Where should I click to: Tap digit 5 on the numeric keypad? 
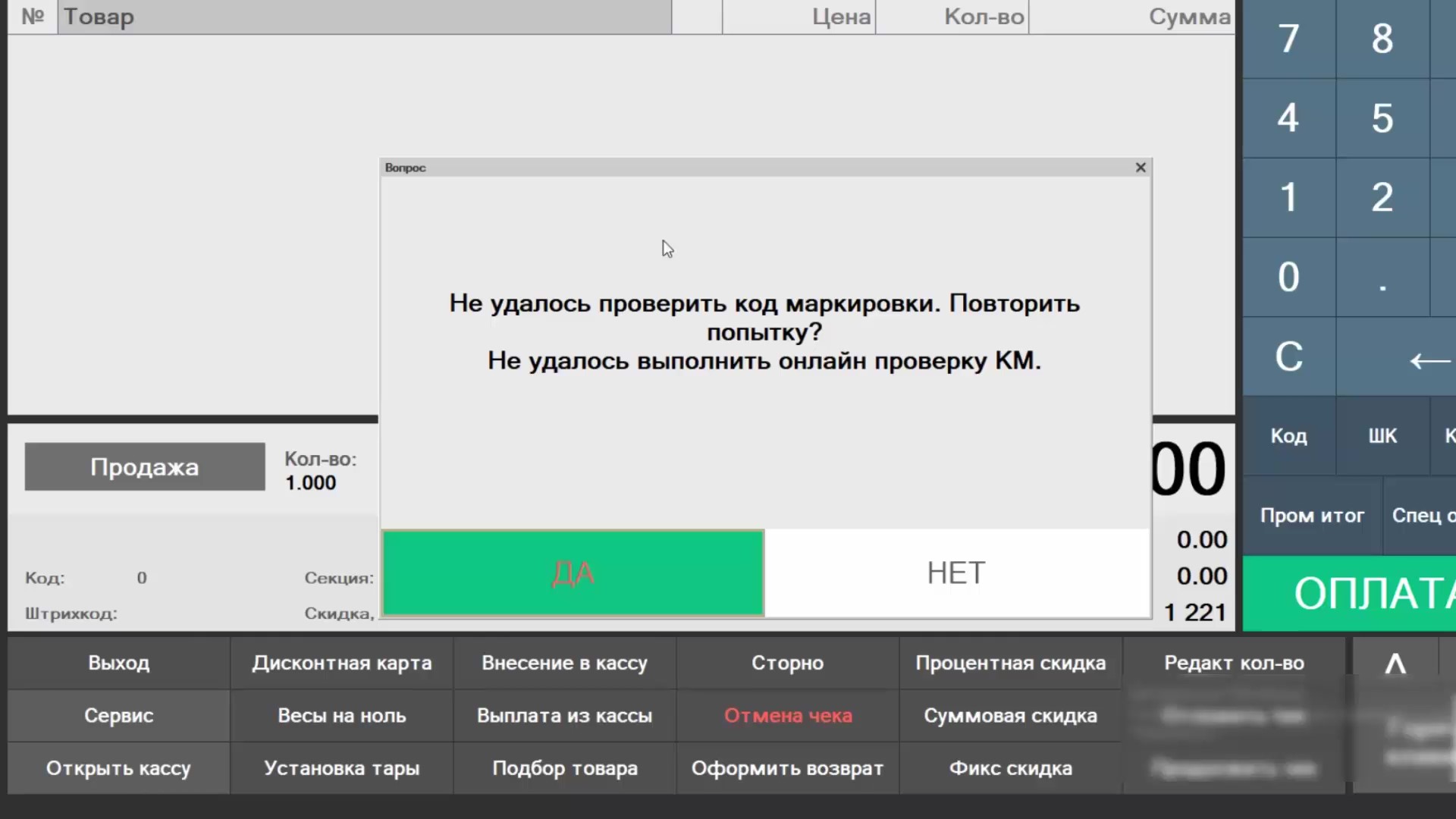point(1382,118)
